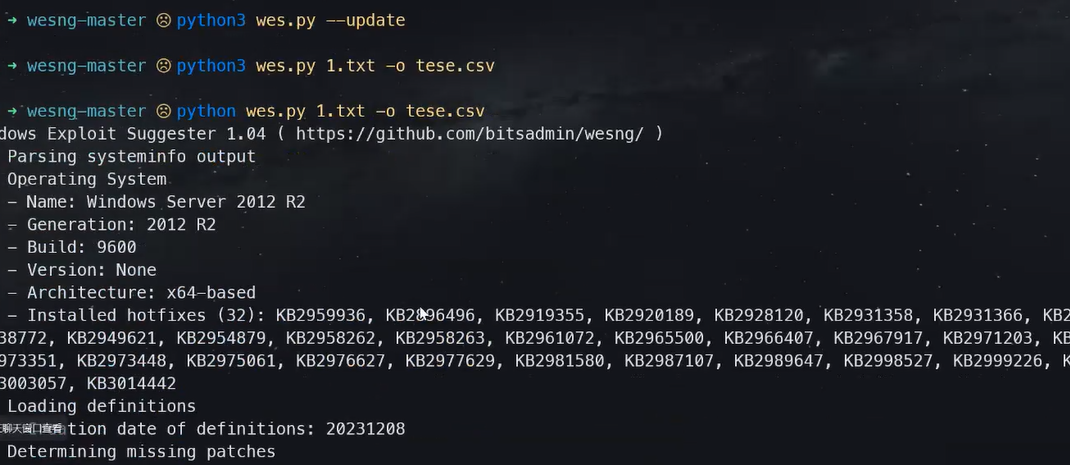Click the "Architecture: x64-based" line

(x=141, y=293)
